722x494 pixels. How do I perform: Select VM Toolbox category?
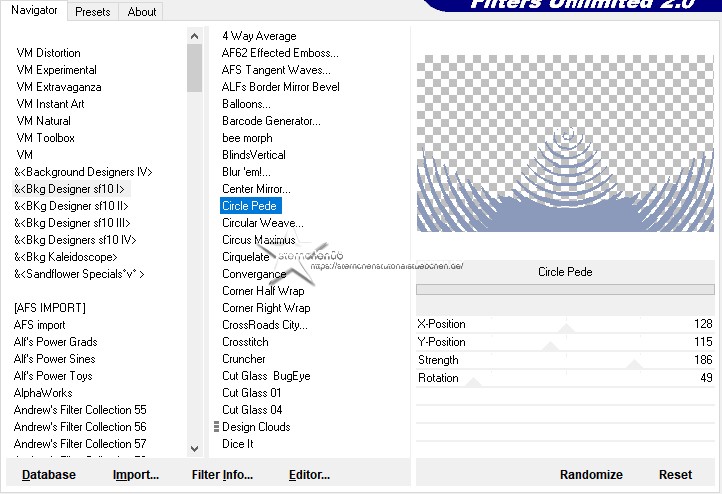45,138
